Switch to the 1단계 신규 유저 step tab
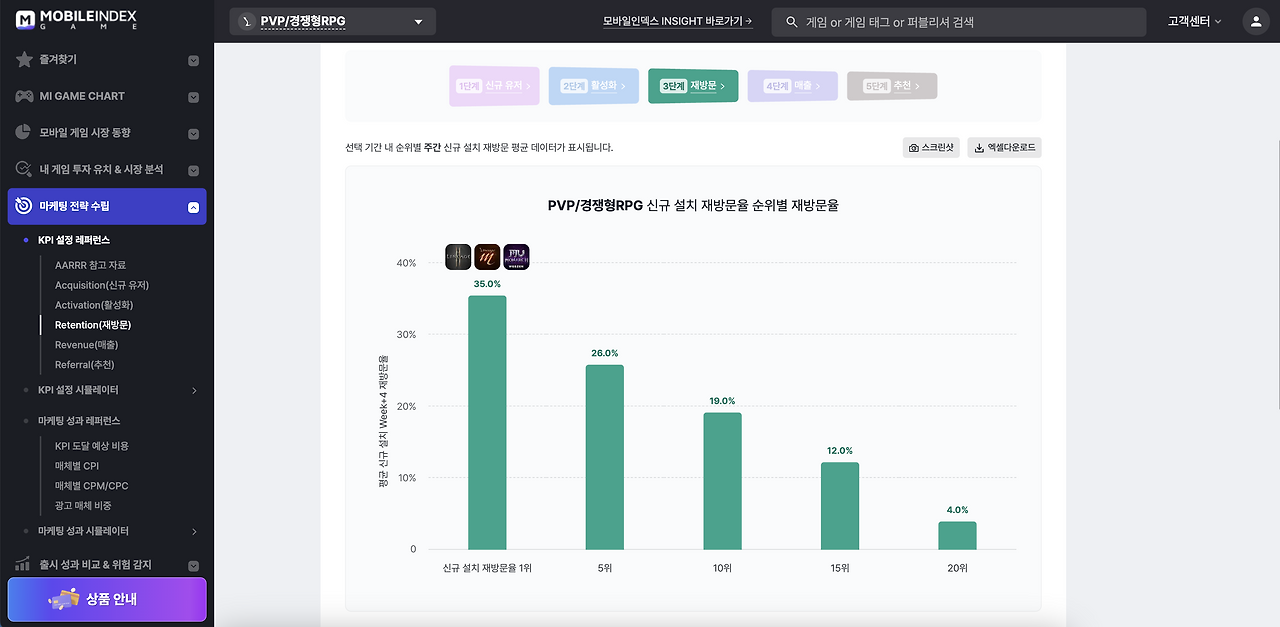The height and width of the screenshot is (627, 1280). coord(494,86)
